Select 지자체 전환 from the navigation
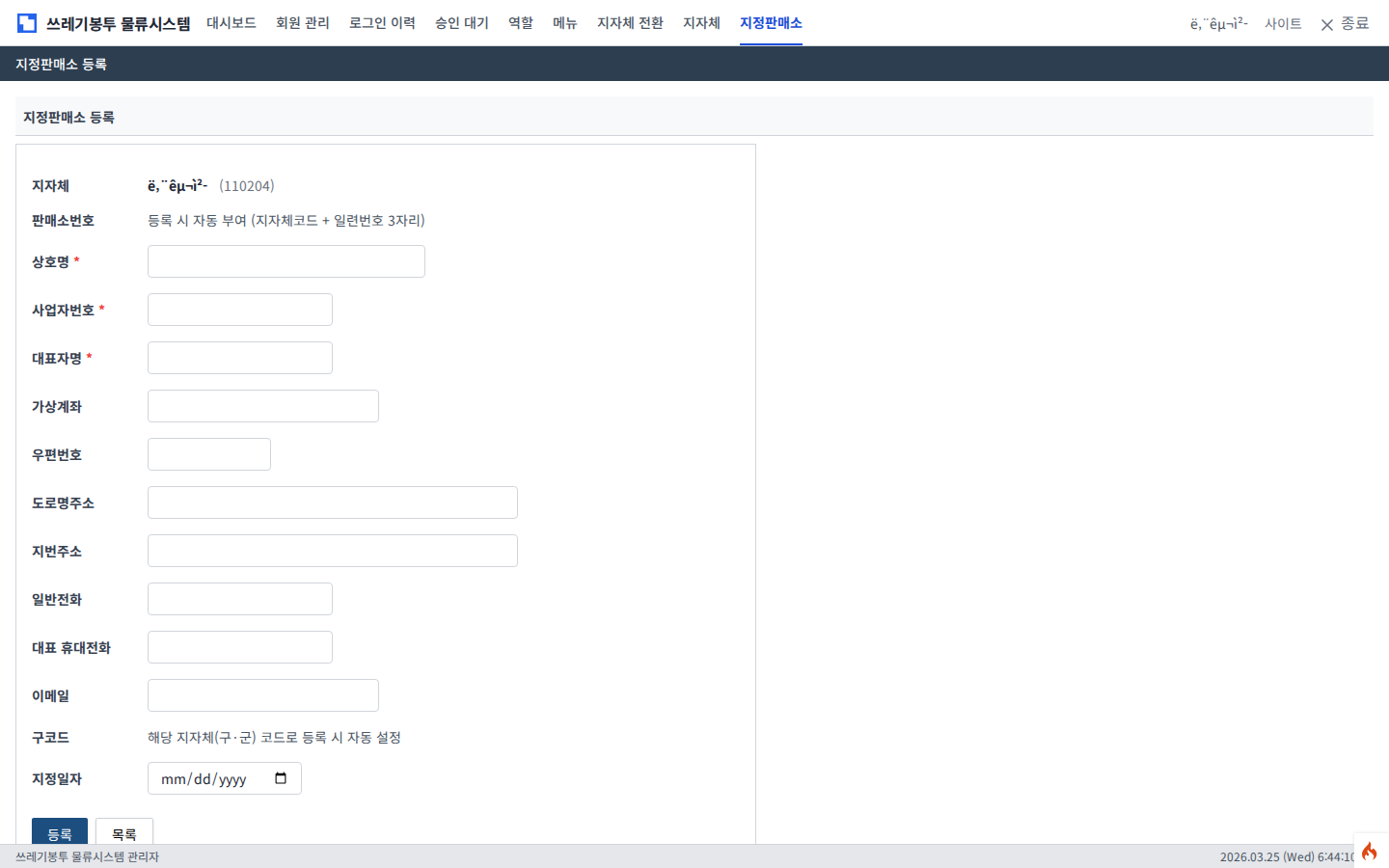 pos(629,23)
